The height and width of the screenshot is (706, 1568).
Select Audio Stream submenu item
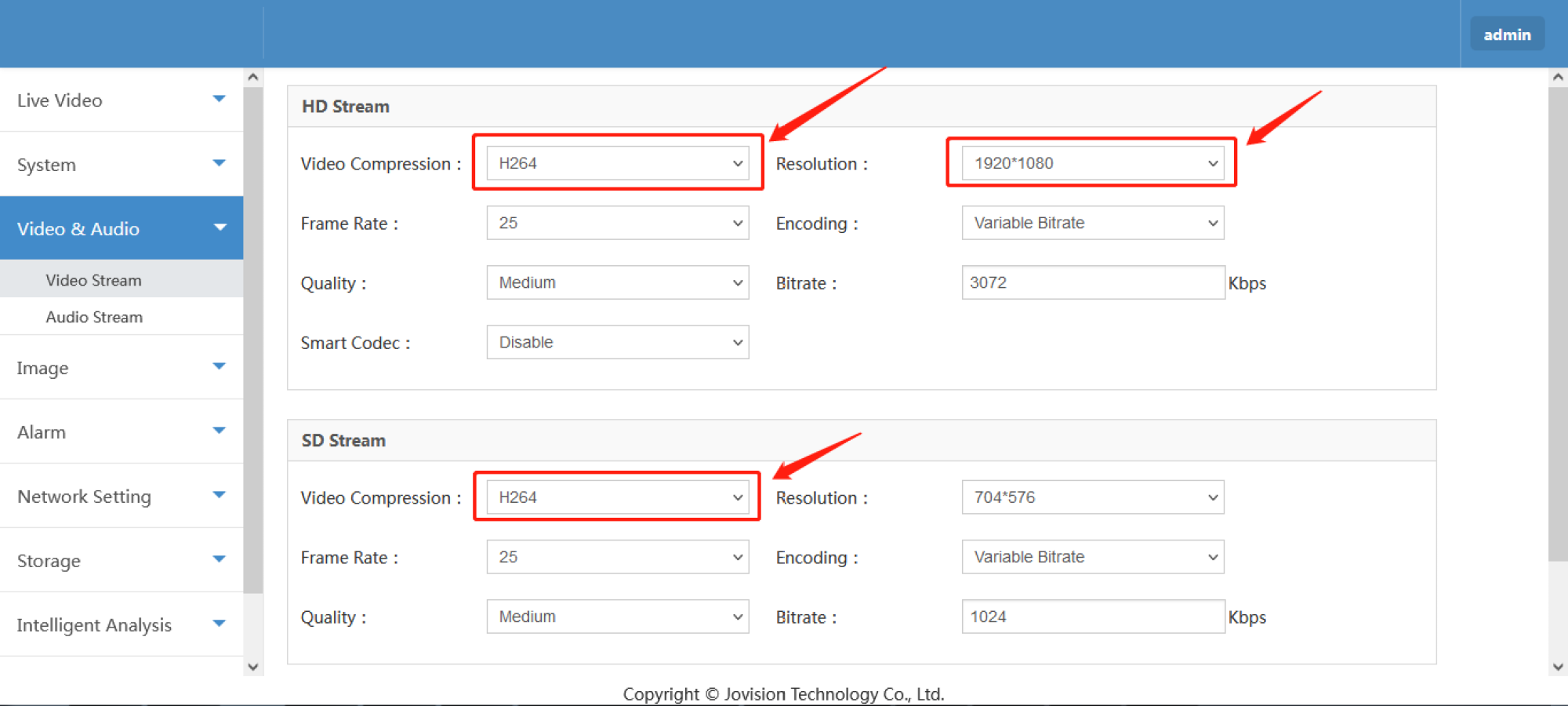coord(94,317)
